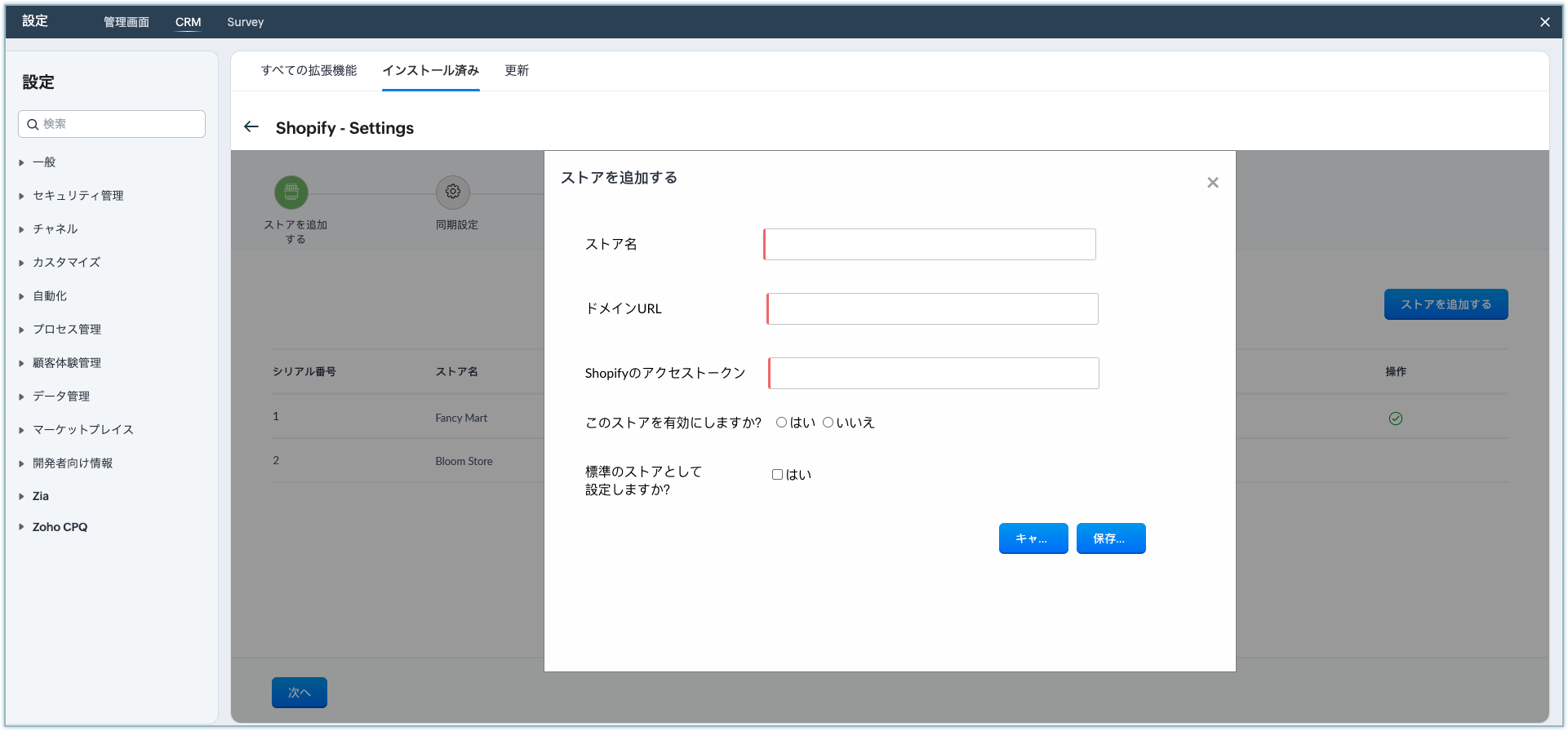This screenshot has width=1568, height=731.
Task: Open the 更新 tab
Action: 517,71
